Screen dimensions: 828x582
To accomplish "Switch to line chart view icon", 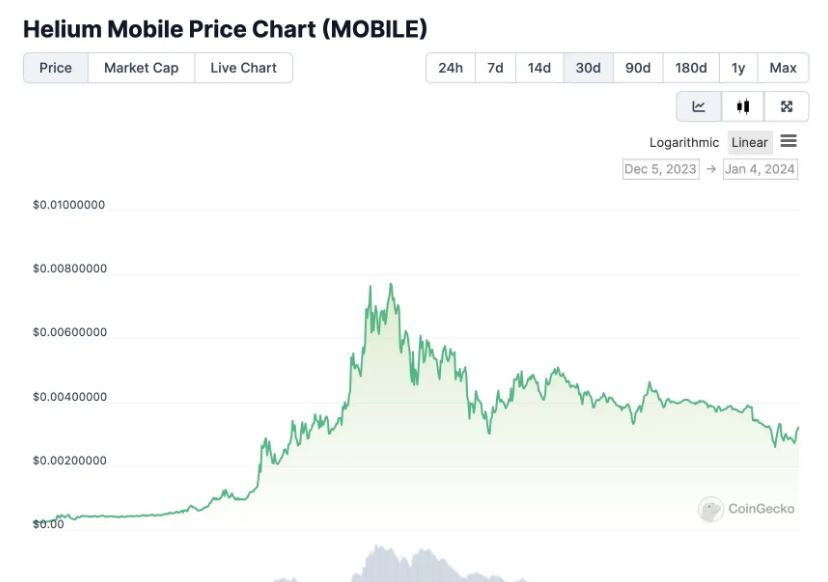I will [x=699, y=106].
